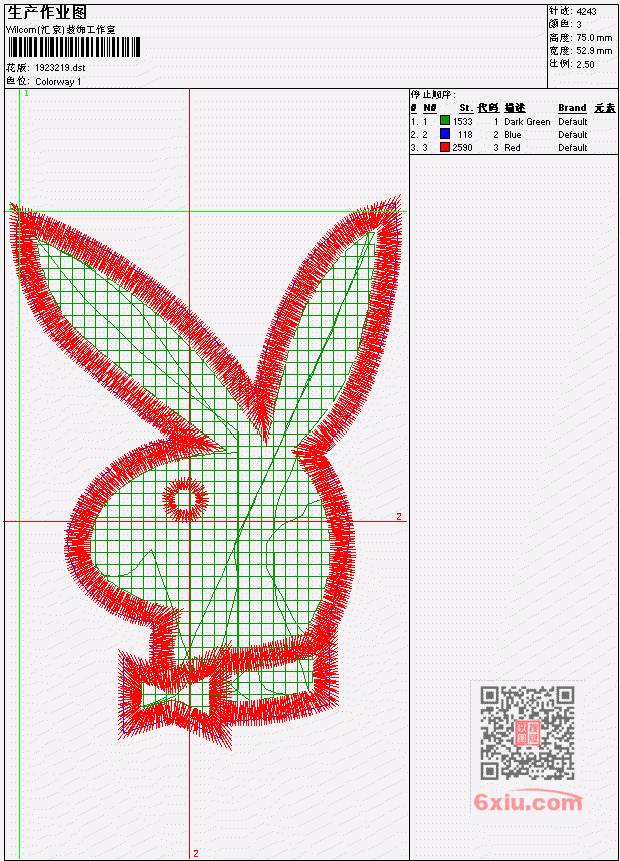Click the red circular eye of the rabbit
Screen dimensions: 620x861
point(186,499)
